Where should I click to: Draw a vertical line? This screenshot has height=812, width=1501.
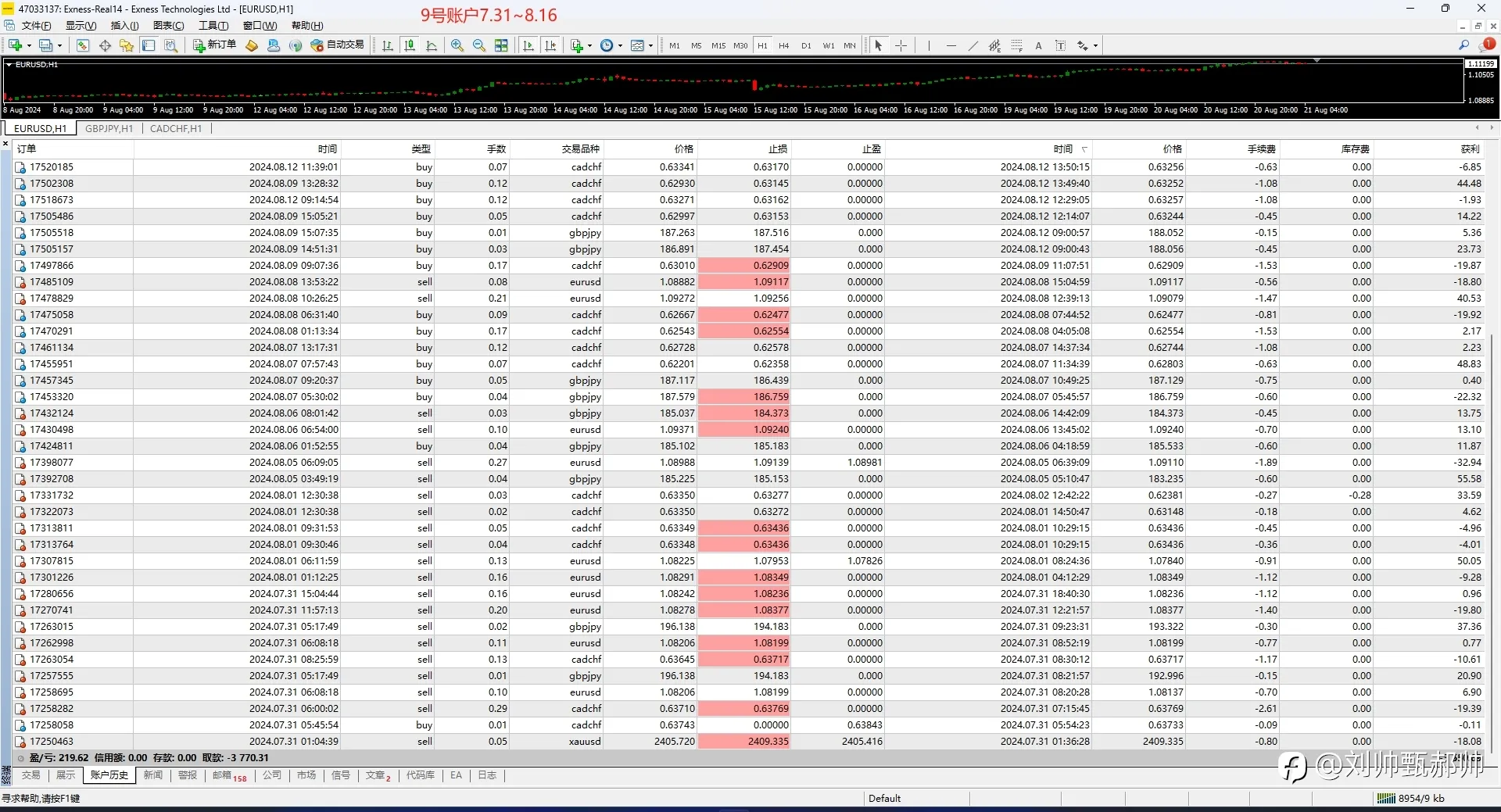[929, 45]
